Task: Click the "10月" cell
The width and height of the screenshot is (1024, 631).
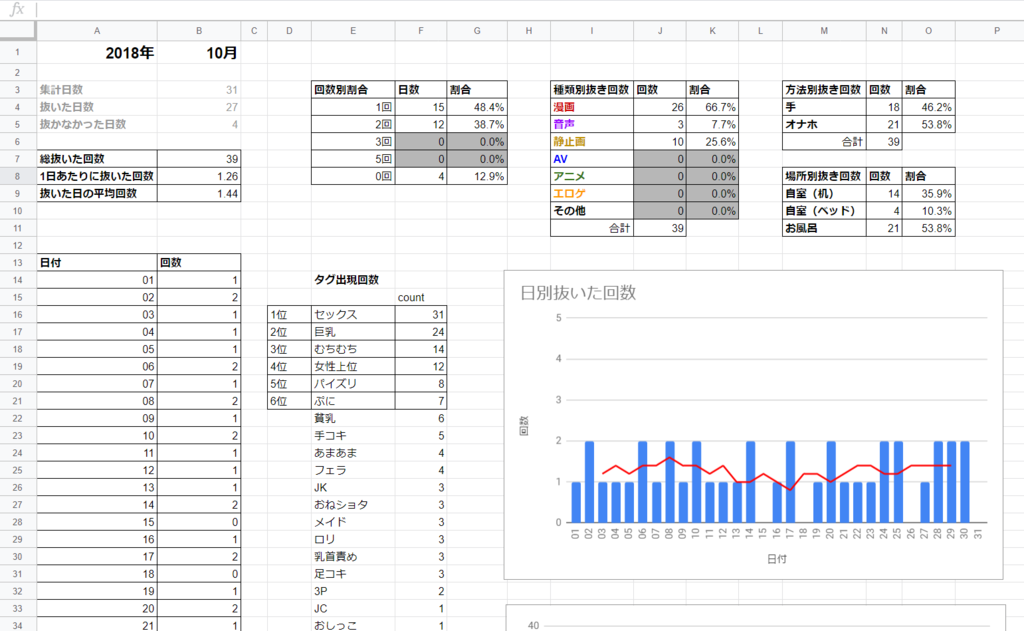Action: [x=199, y=52]
